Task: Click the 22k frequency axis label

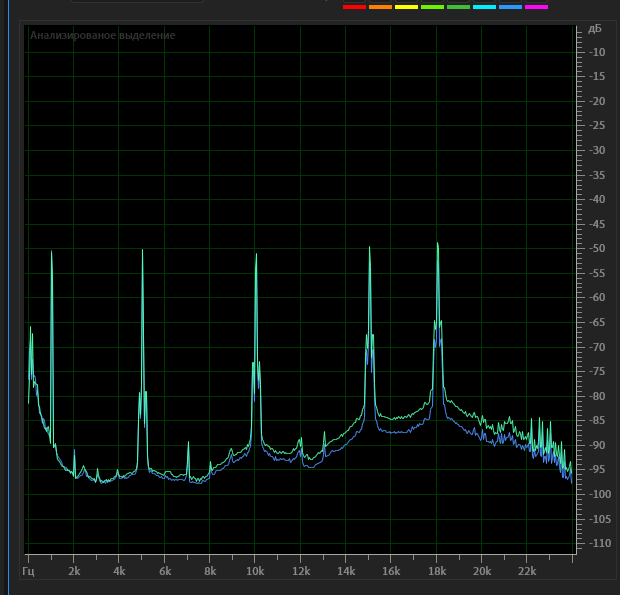Action: (527, 571)
